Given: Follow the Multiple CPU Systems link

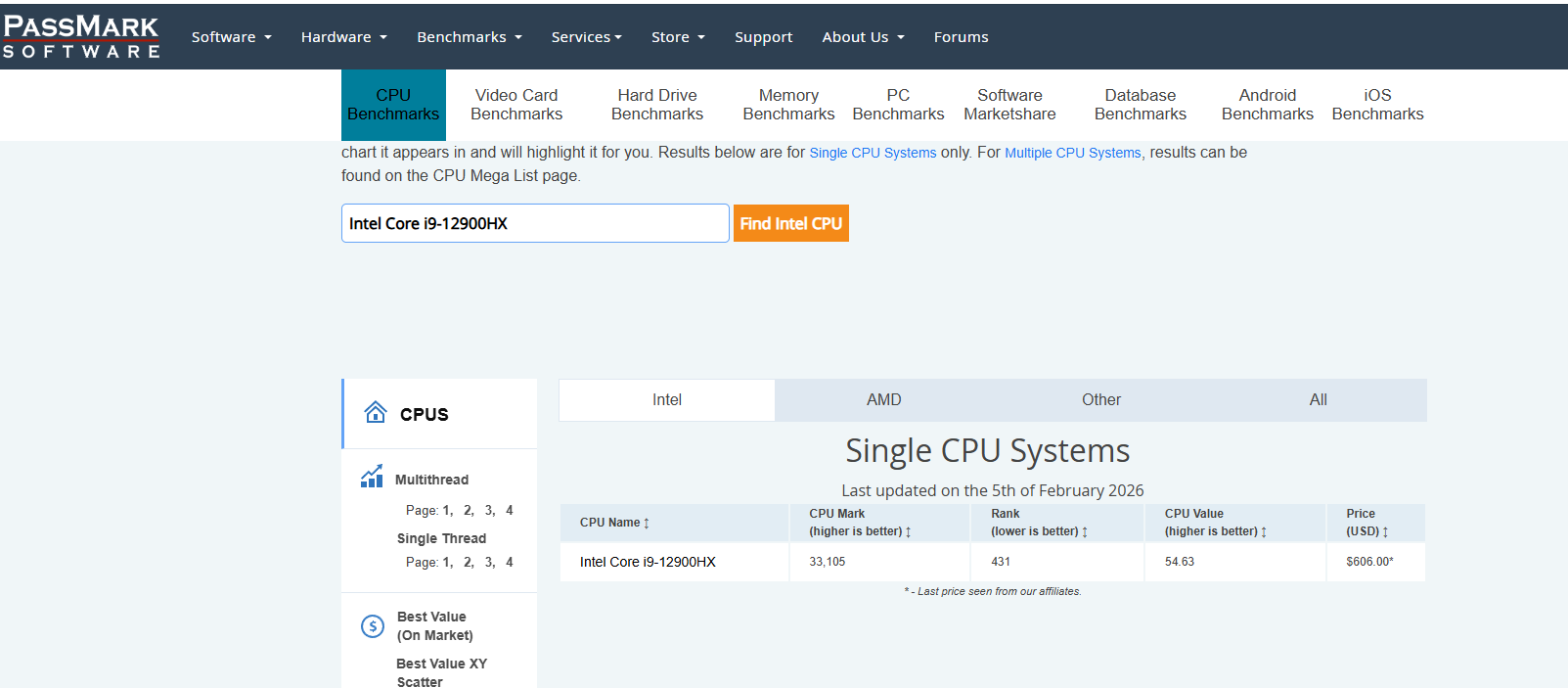Looking at the screenshot, I should coord(1072,153).
